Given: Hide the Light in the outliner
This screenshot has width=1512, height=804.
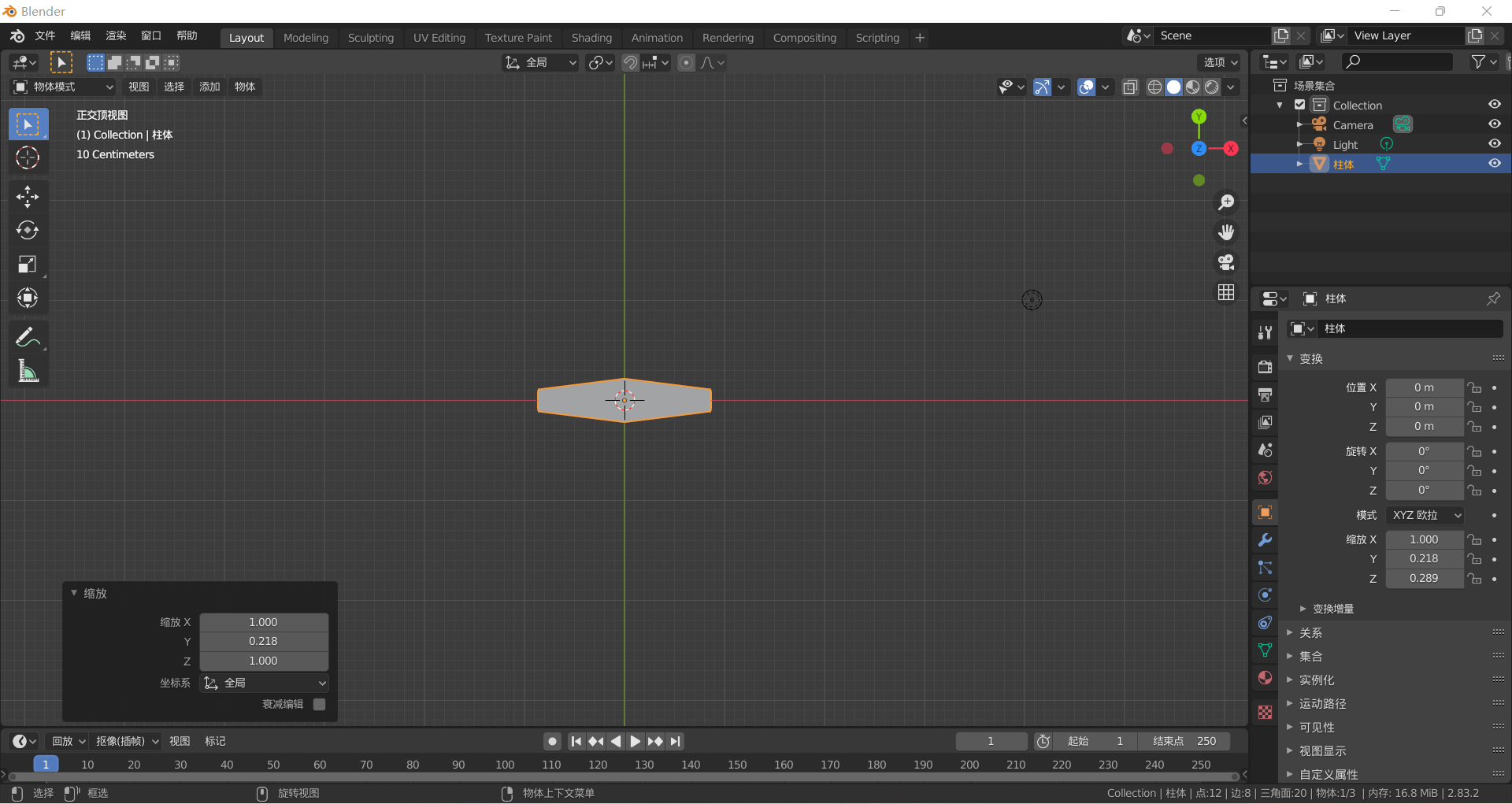Looking at the screenshot, I should [x=1494, y=144].
